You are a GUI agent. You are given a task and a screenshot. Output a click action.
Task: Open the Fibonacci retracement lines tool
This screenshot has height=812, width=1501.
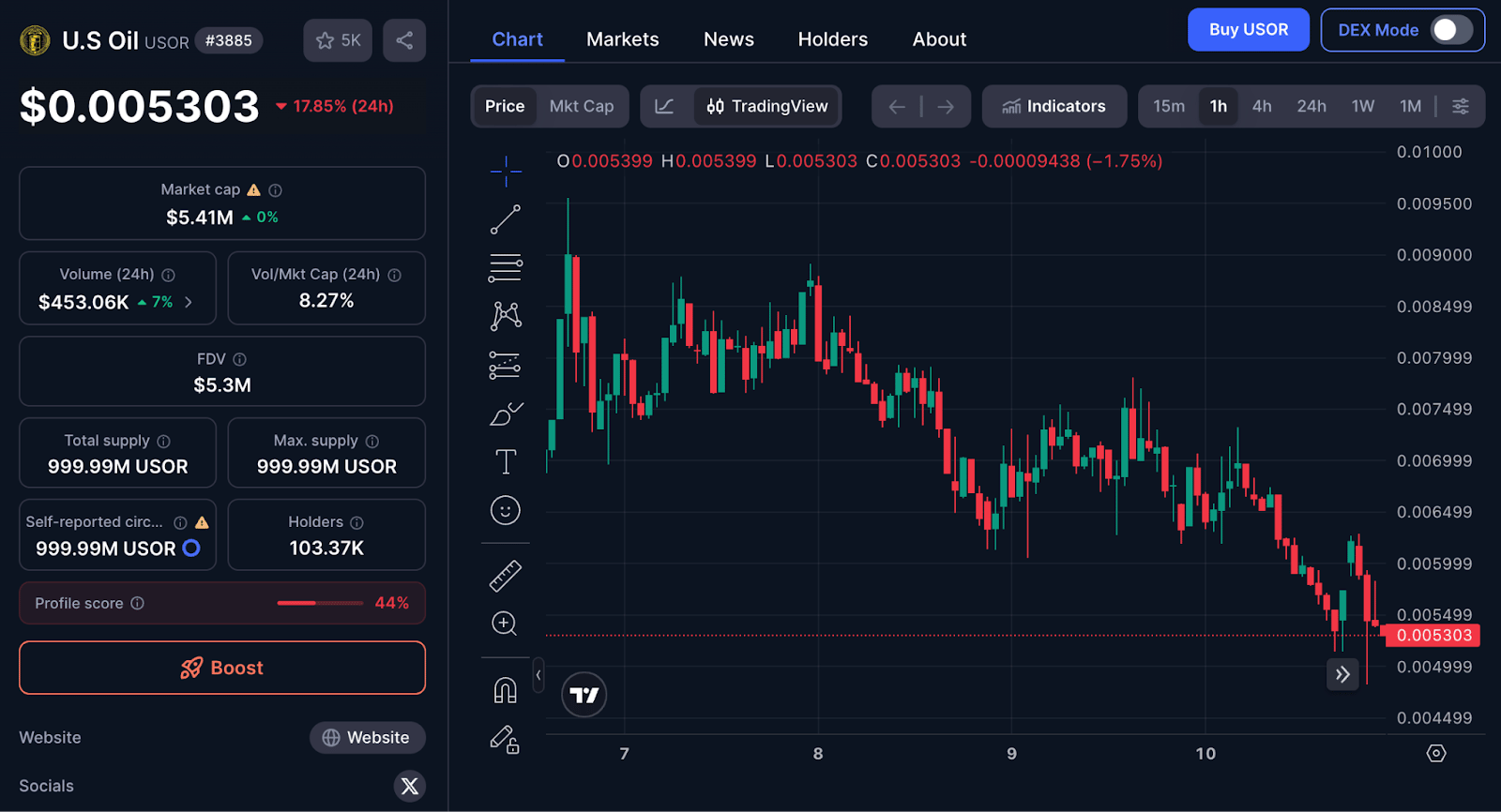pos(506,268)
